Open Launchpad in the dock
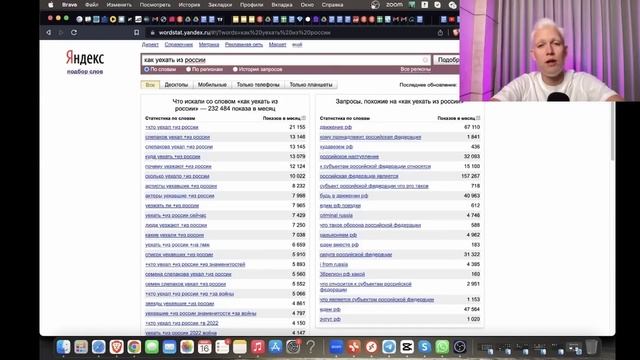Viewport: 640px width, 360px height. click(81, 347)
